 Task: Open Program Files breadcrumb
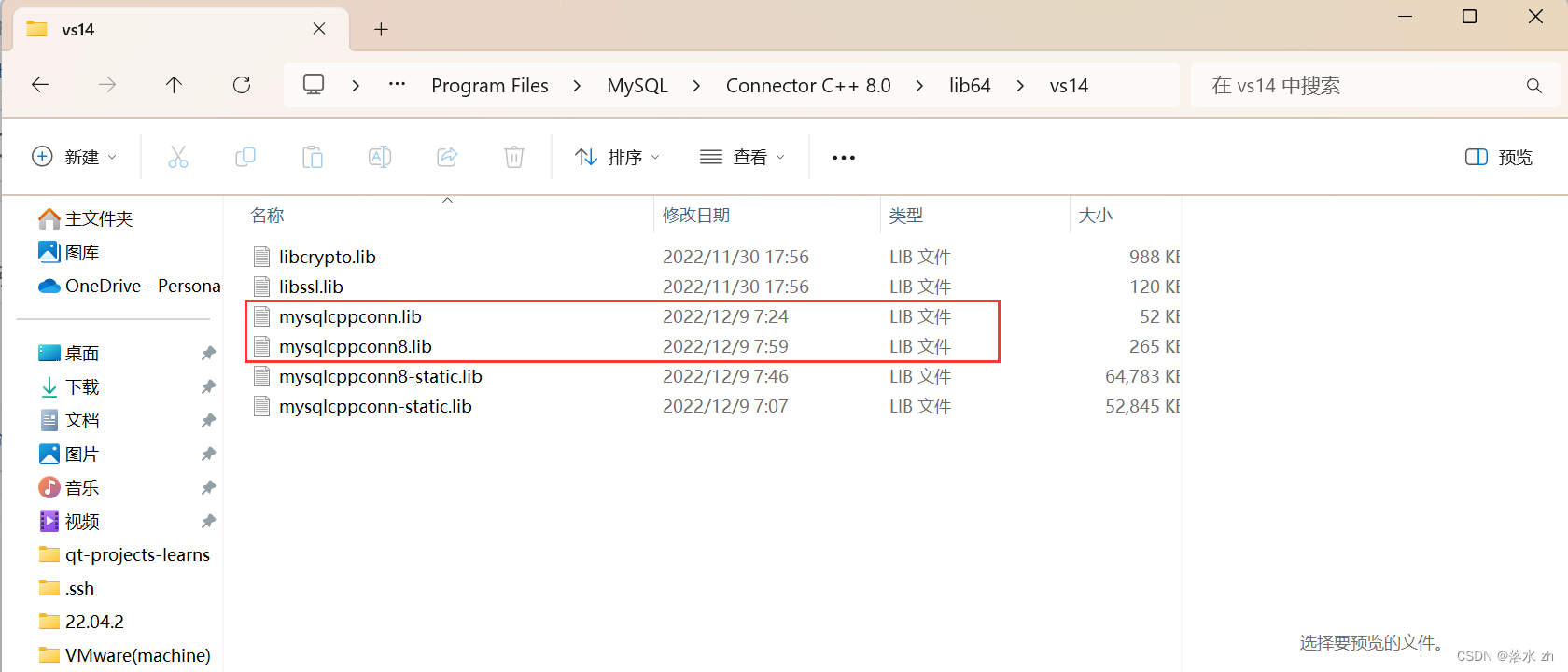coord(490,86)
